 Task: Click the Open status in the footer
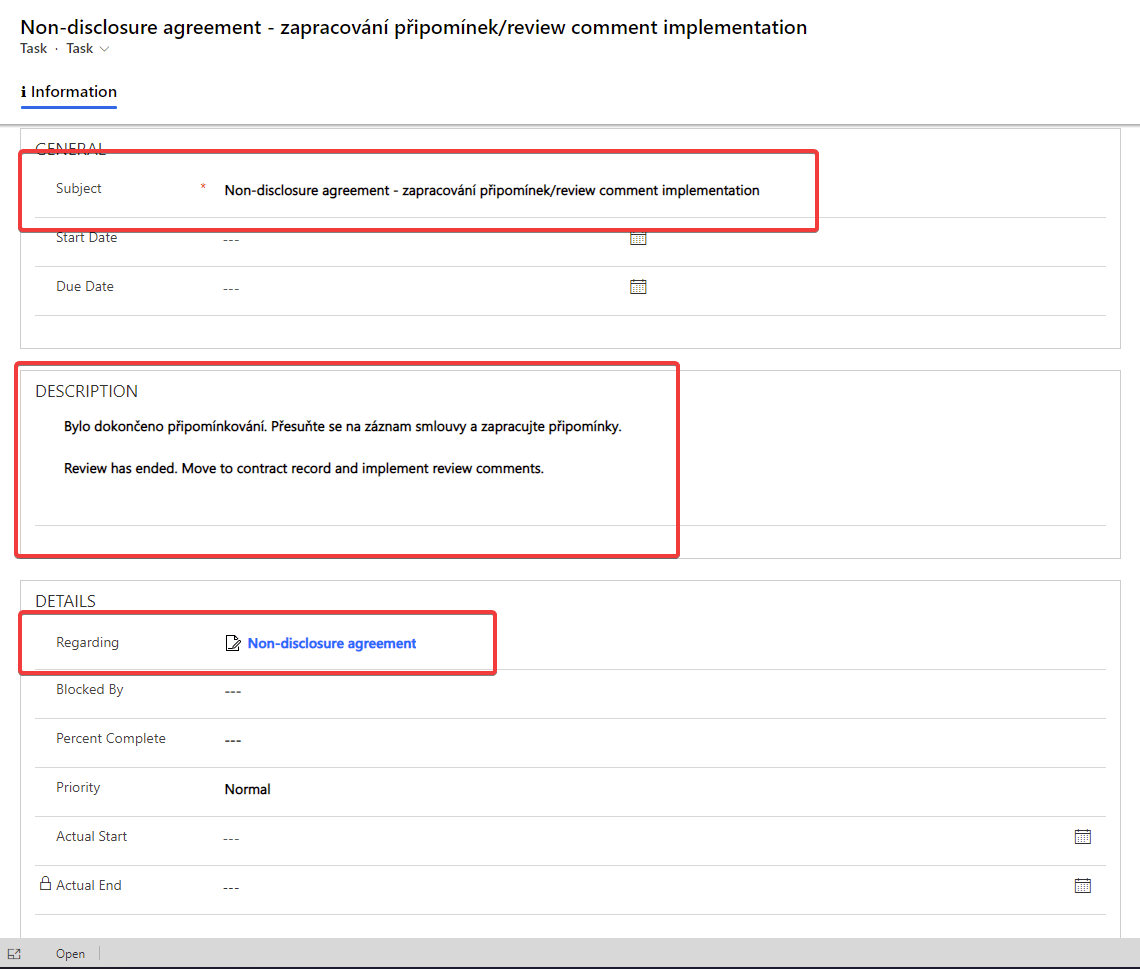tap(71, 954)
